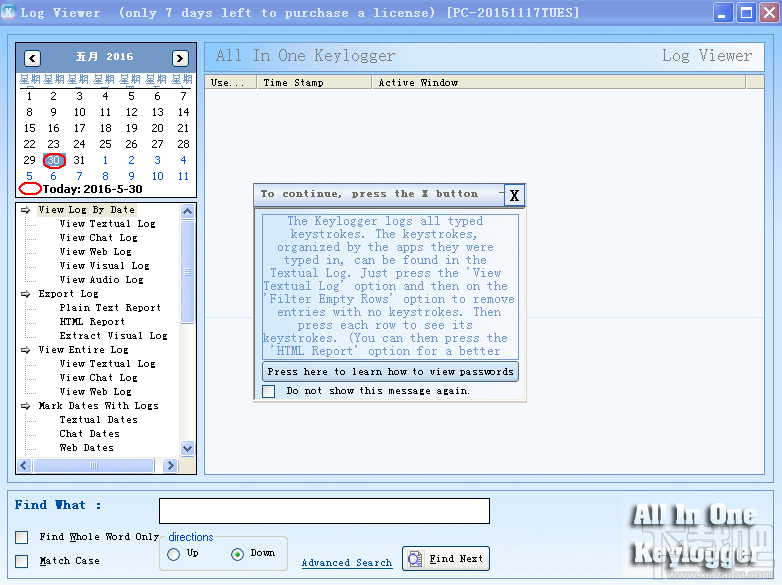Screen dimensions: 782x585
Task: Open View Audio Log
Action: (101, 280)
